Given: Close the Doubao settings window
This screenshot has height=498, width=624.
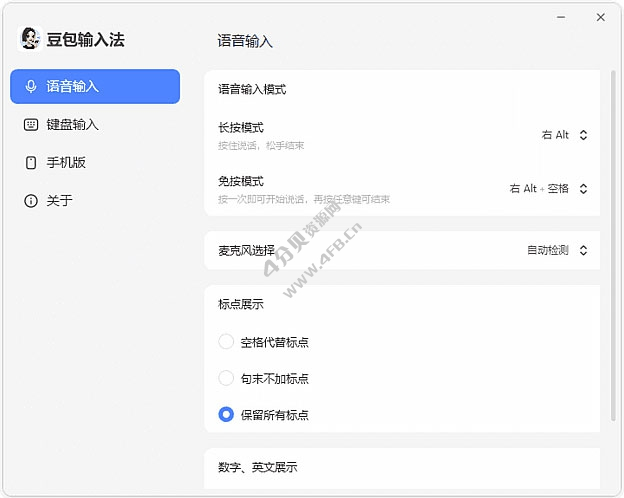Looking at the screenshot, I should pos(601,17).
